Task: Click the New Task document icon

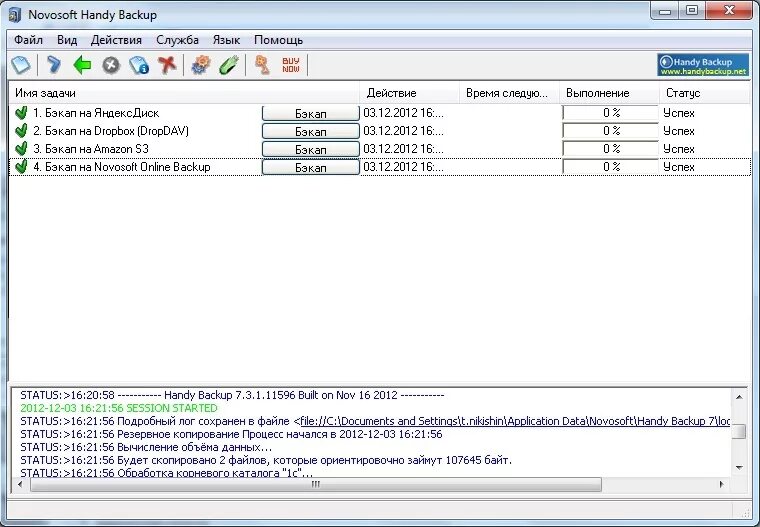Action: tap(21, 64)
